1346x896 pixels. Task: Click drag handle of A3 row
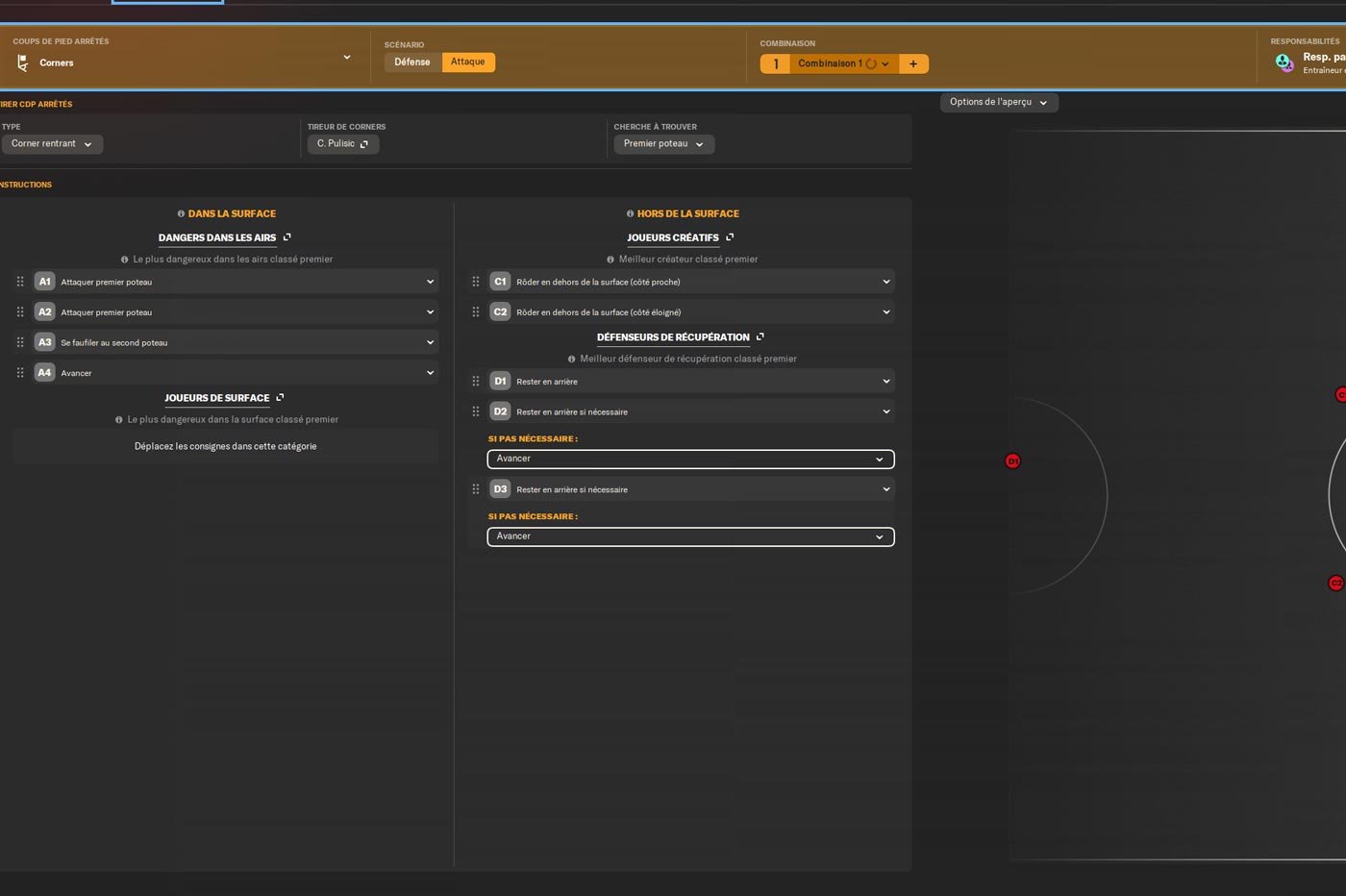coord(20,342)
